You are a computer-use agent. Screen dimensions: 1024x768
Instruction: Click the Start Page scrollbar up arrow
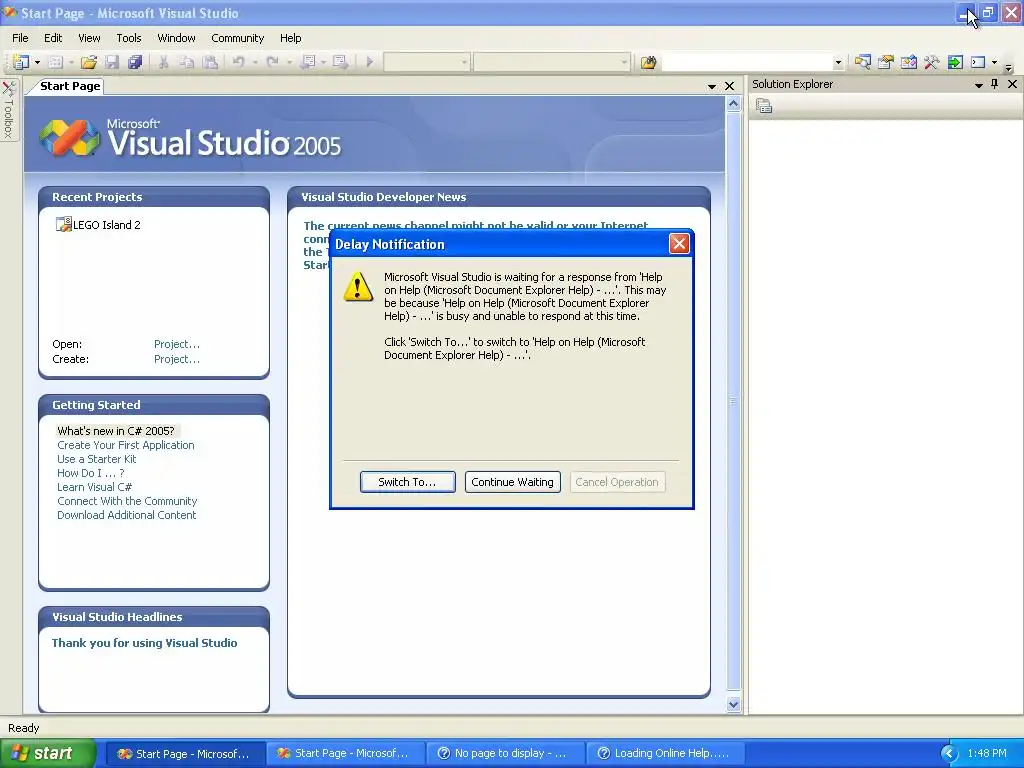click(x=733, y=104)
